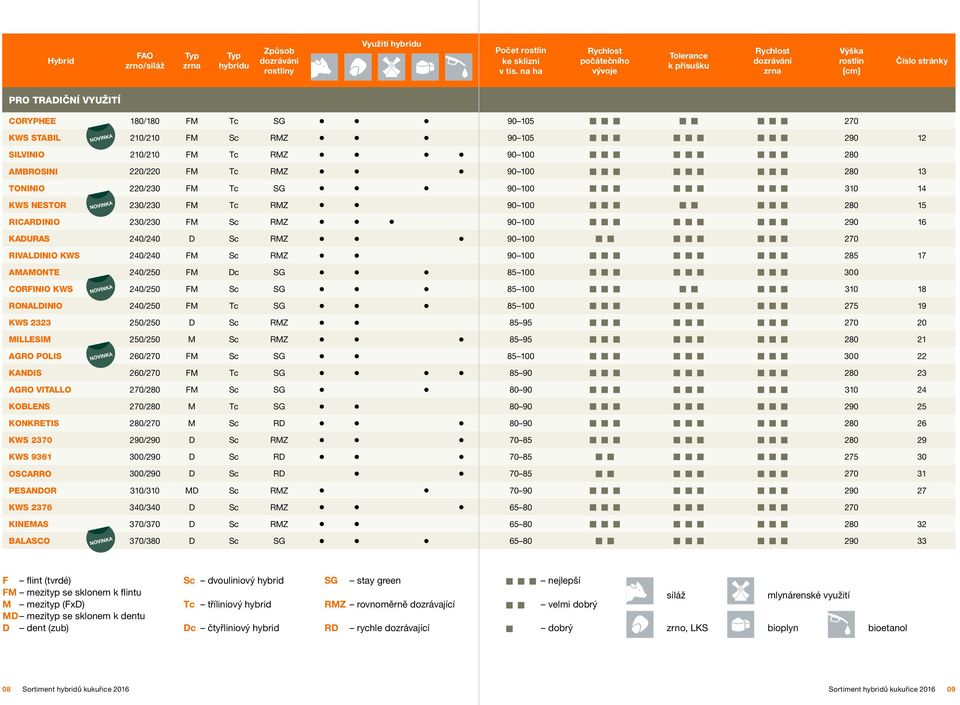
Task: Click FAO value 180/180 for CORYPHEE
Action: tap(144, 121)
